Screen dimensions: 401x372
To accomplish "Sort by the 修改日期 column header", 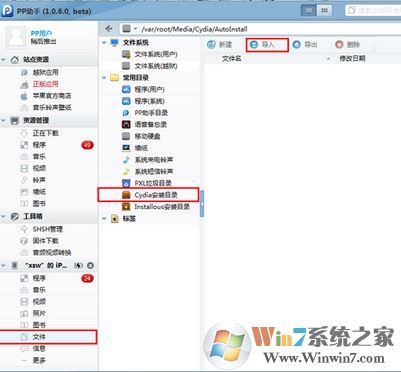I will click(x=352, y=59).
